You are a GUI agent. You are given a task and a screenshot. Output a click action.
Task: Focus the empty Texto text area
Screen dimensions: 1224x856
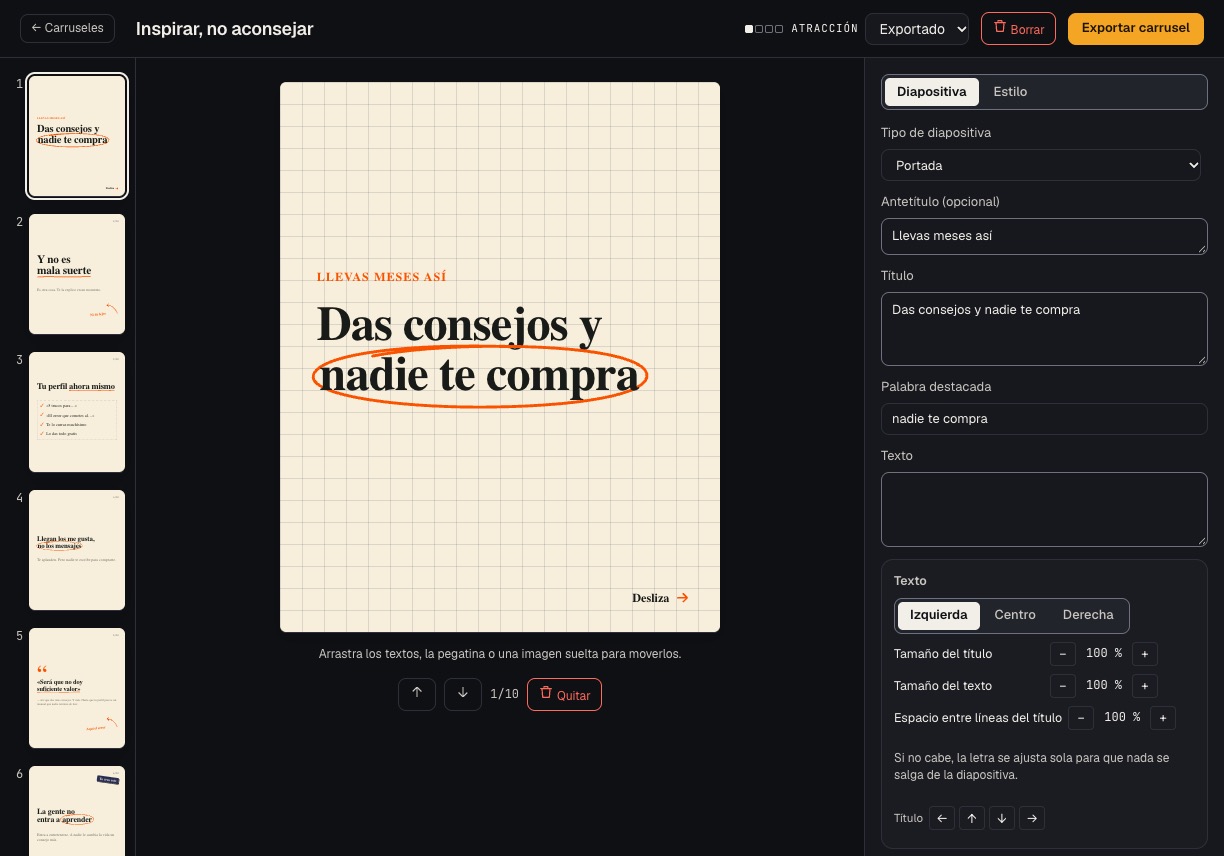(x=1044, y=510)
